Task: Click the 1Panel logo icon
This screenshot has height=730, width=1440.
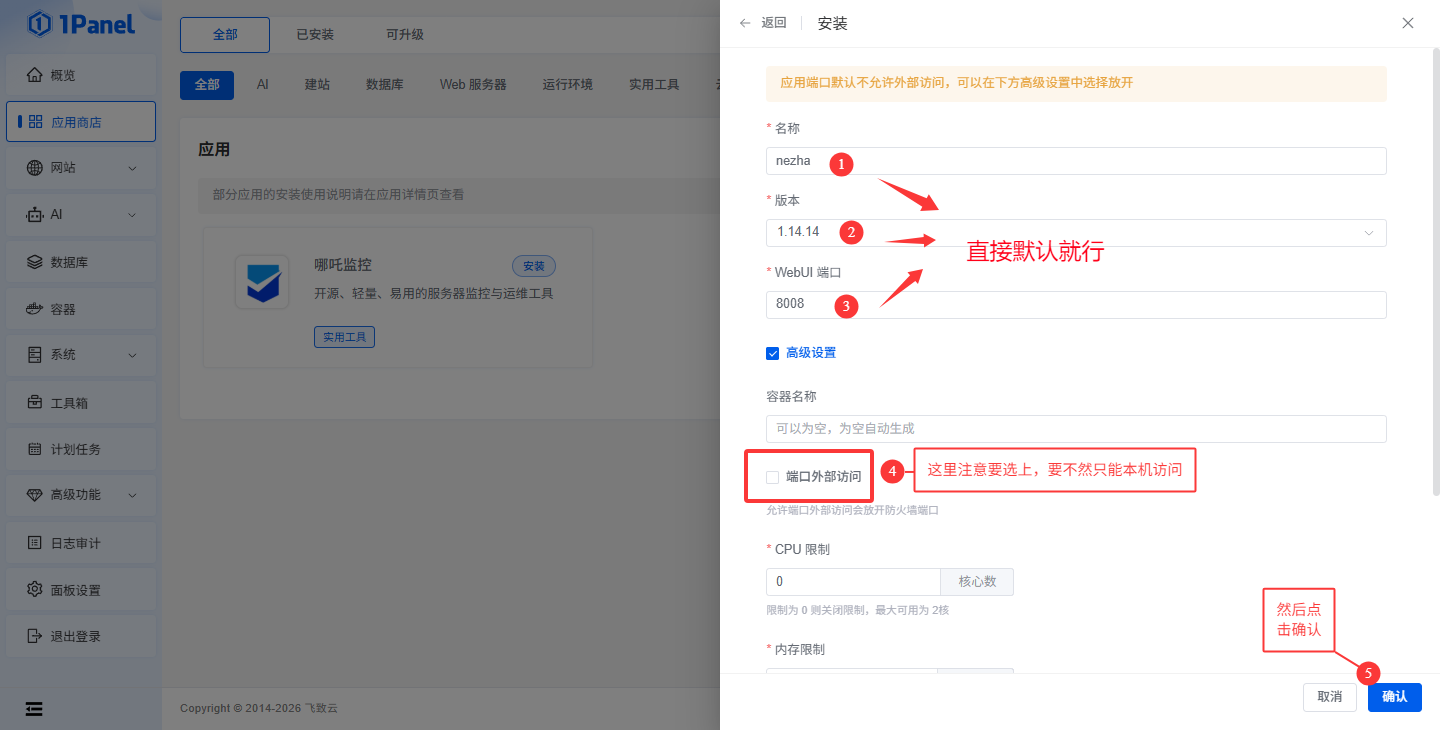Action: [x=39, y=23]
